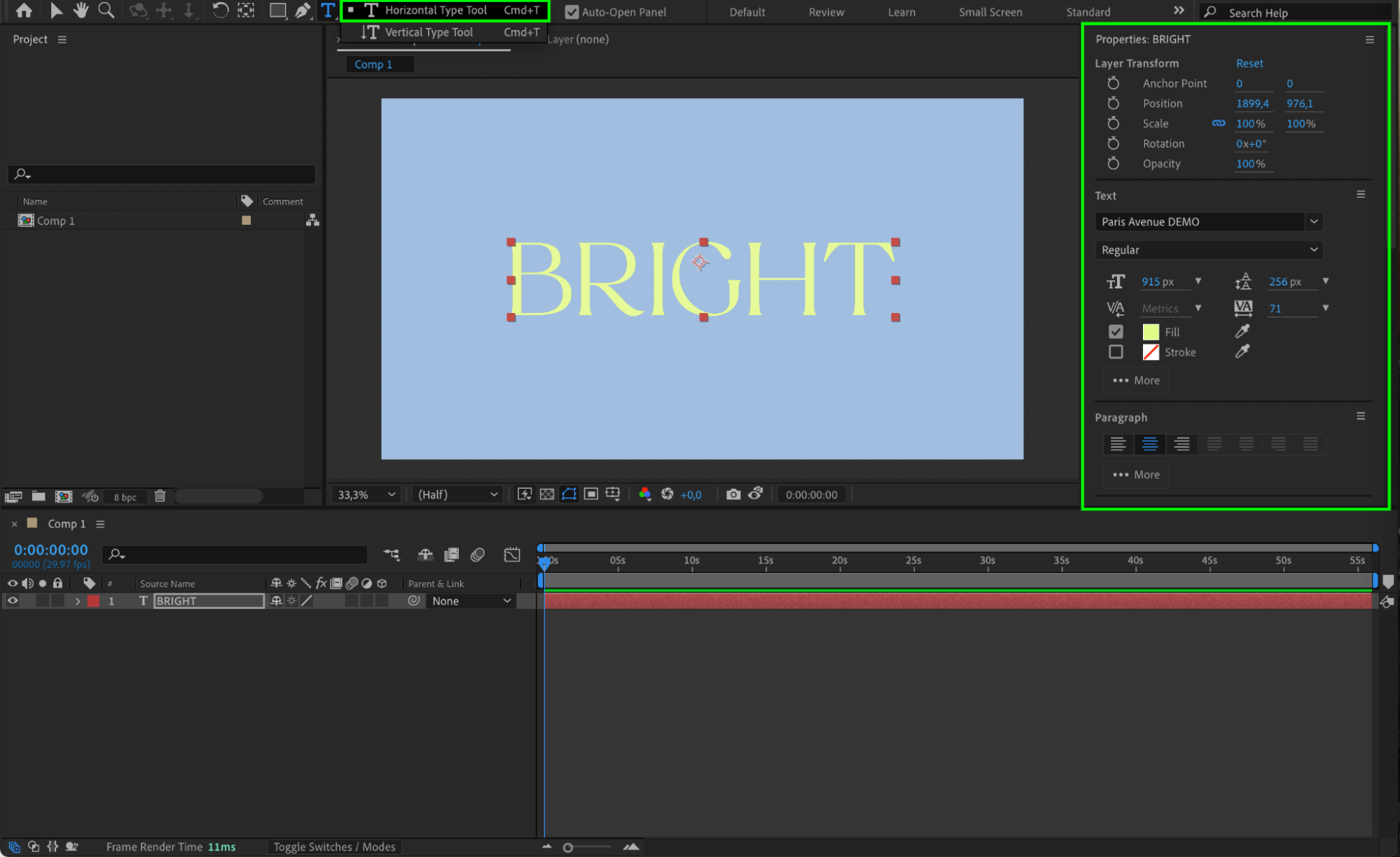Screen dimensions: 1400x857
Task: Open the 33,3% magnification dropdown
Action: [366, 494]
